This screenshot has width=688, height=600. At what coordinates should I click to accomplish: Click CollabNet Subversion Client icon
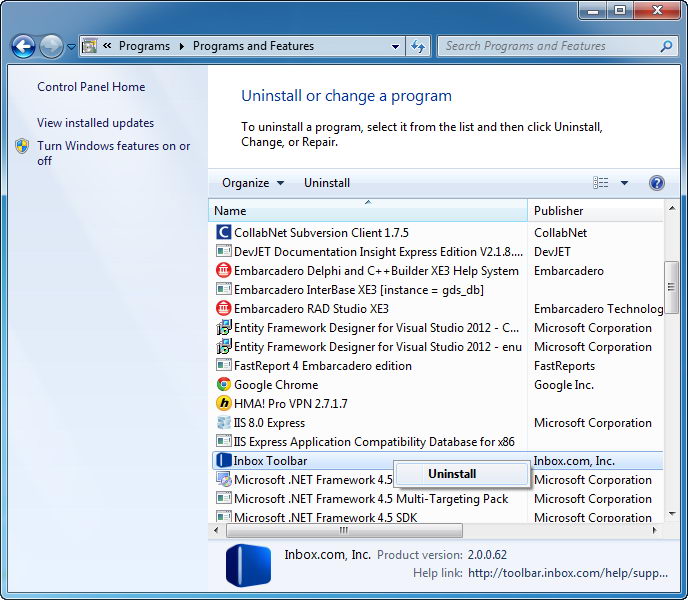point(224,232)
